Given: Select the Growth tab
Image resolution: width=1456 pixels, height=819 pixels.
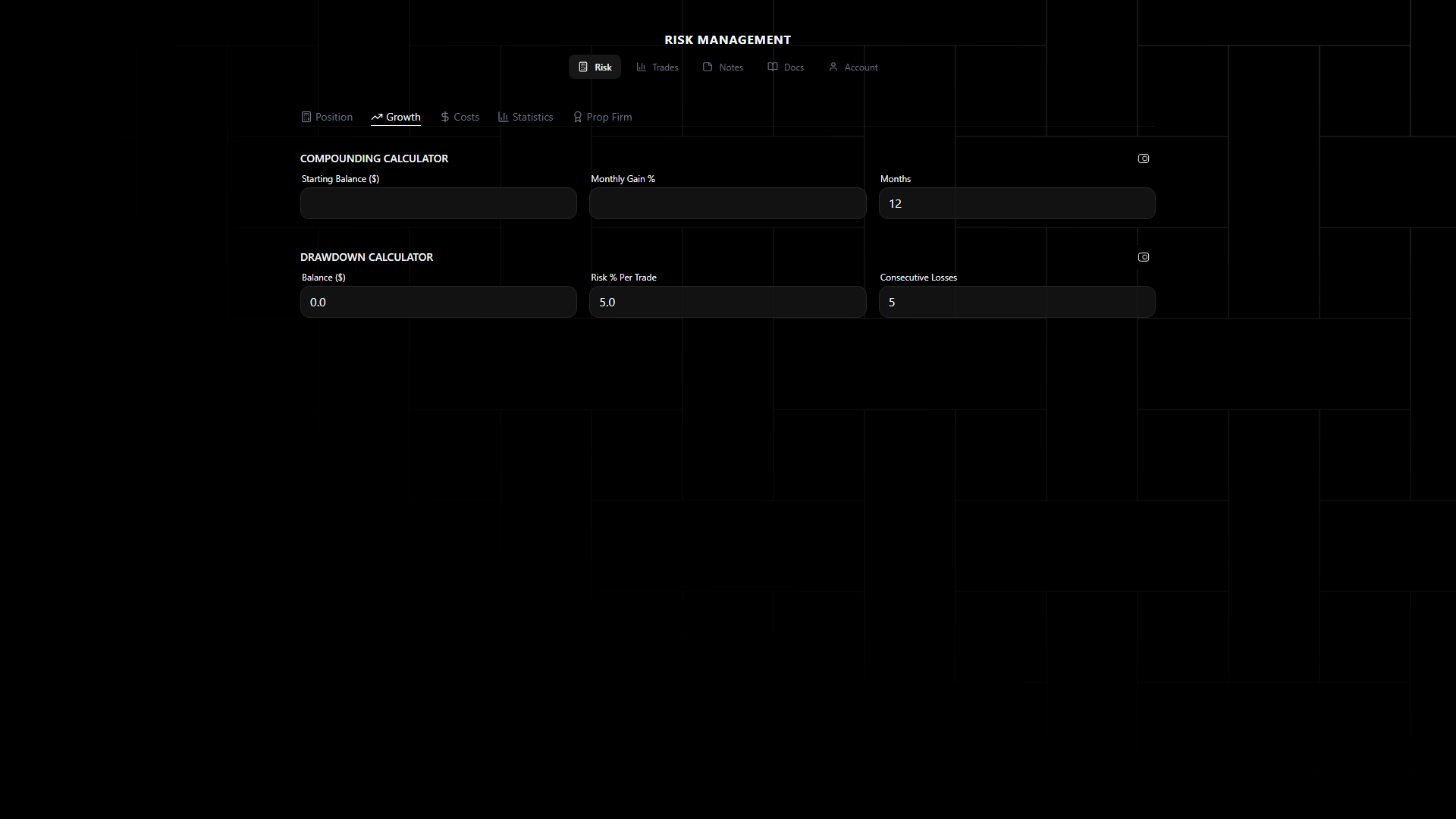Looking at the screenshot, I should tap(396, 118).
